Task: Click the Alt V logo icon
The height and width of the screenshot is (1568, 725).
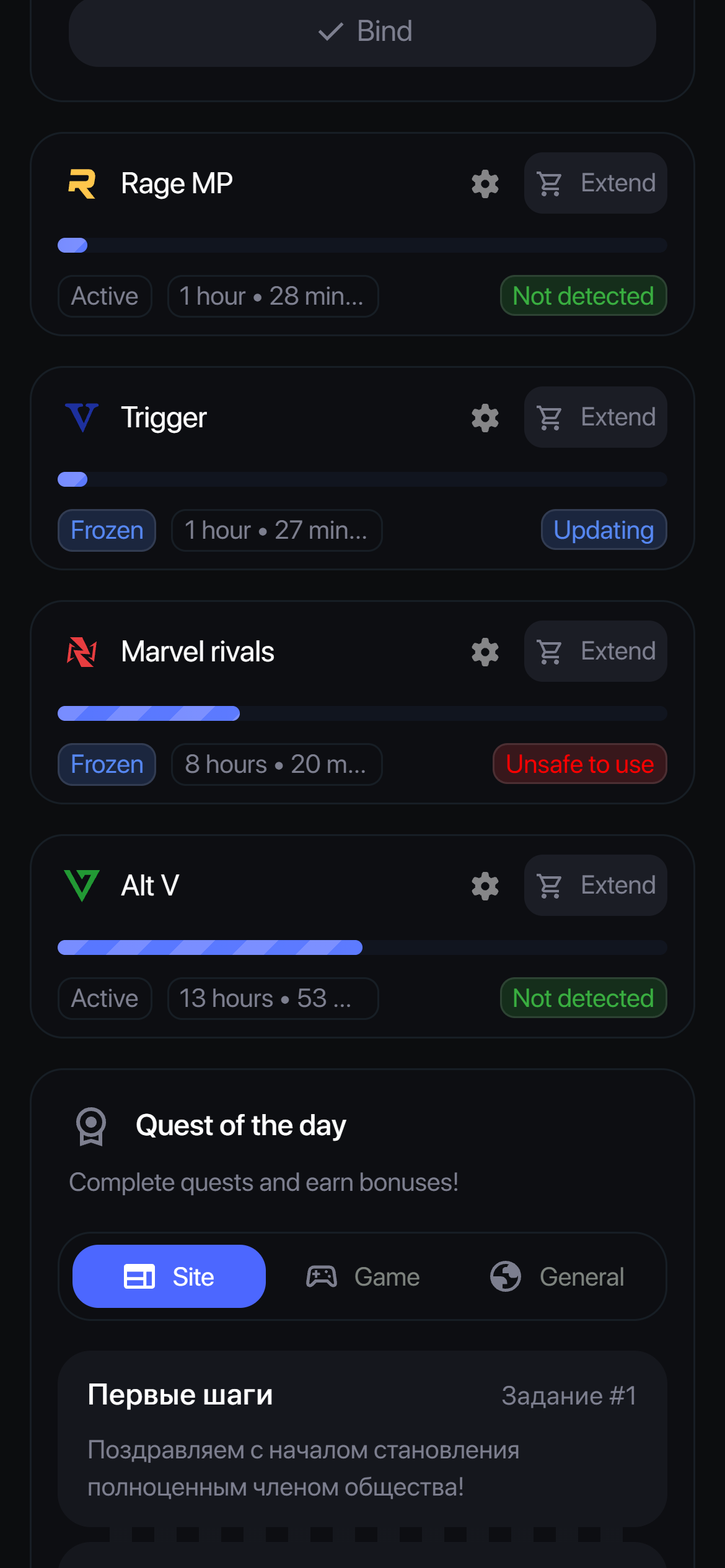Action: click(x=82, y=886)
